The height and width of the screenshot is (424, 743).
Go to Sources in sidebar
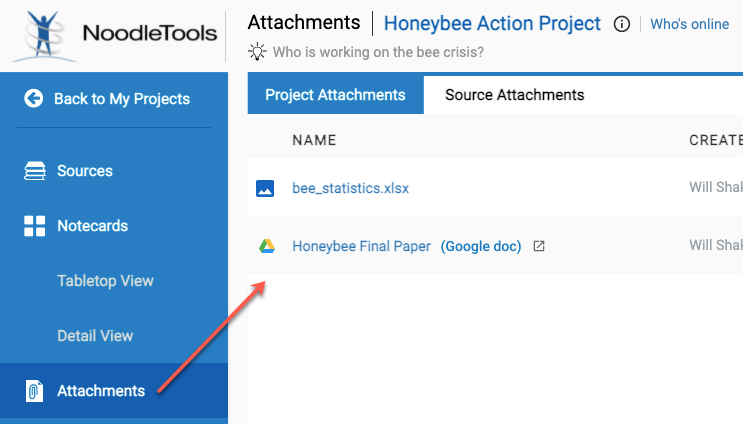(x=84, y=171)
